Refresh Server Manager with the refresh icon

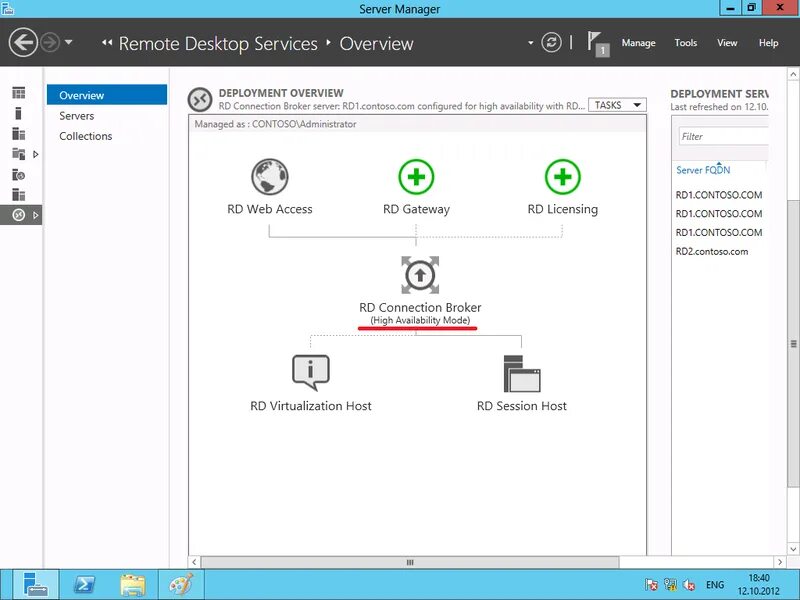pos(552,42)
